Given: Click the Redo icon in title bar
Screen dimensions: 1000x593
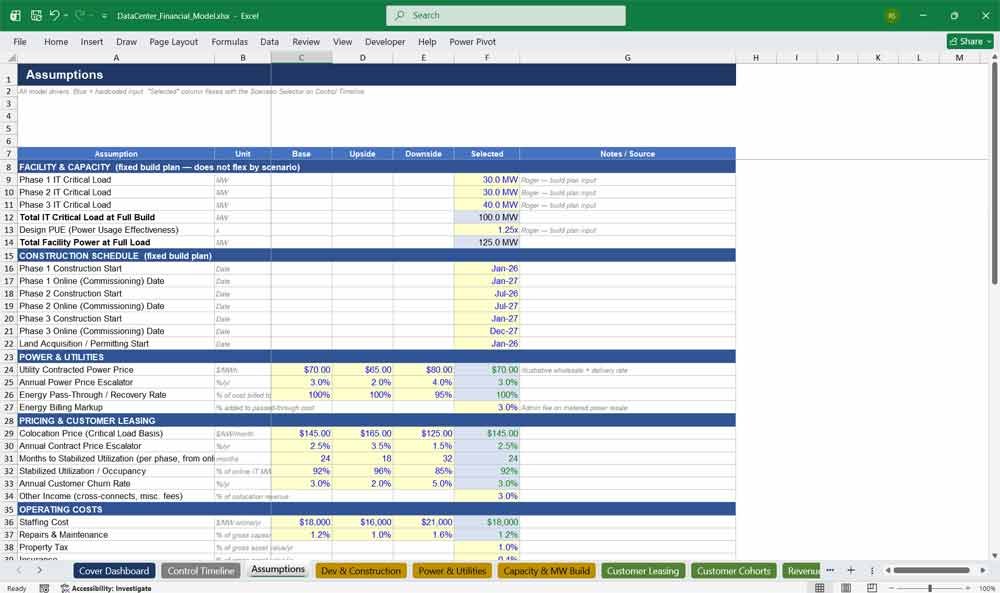Looking at the screenshot, I should 80,15.
